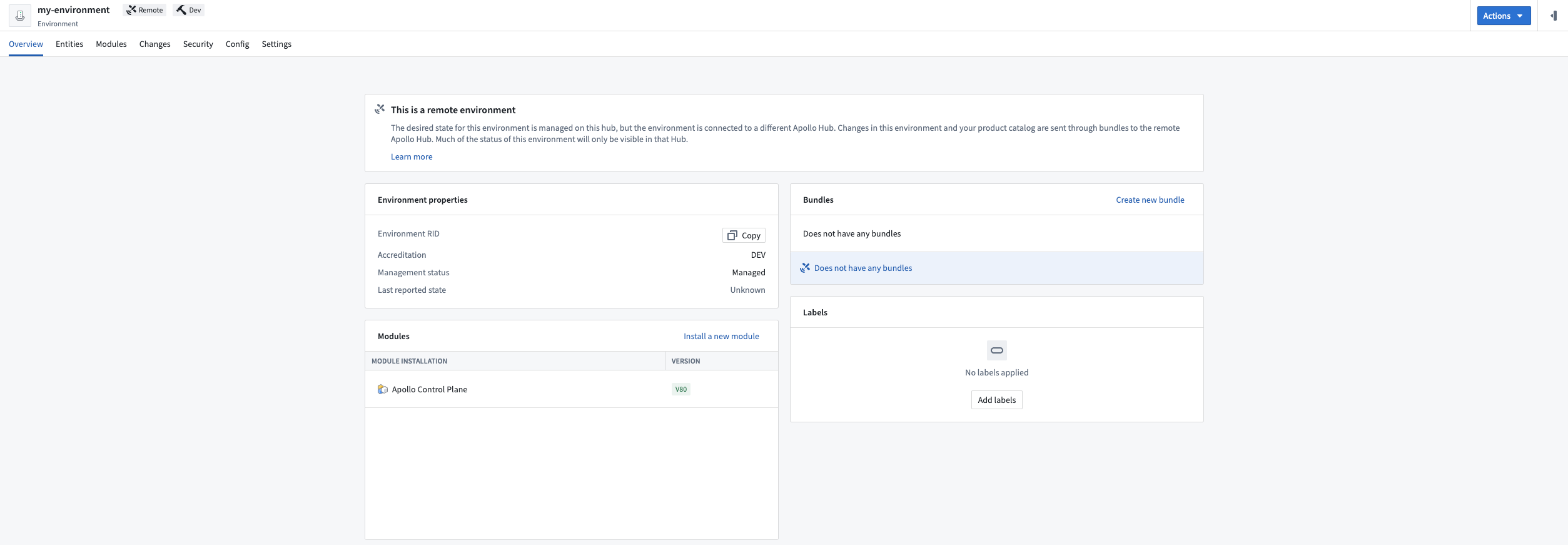This screenshot has height=545, width=1568.
Task: Open the Entities tab
Action: click(x=69, y=44)
